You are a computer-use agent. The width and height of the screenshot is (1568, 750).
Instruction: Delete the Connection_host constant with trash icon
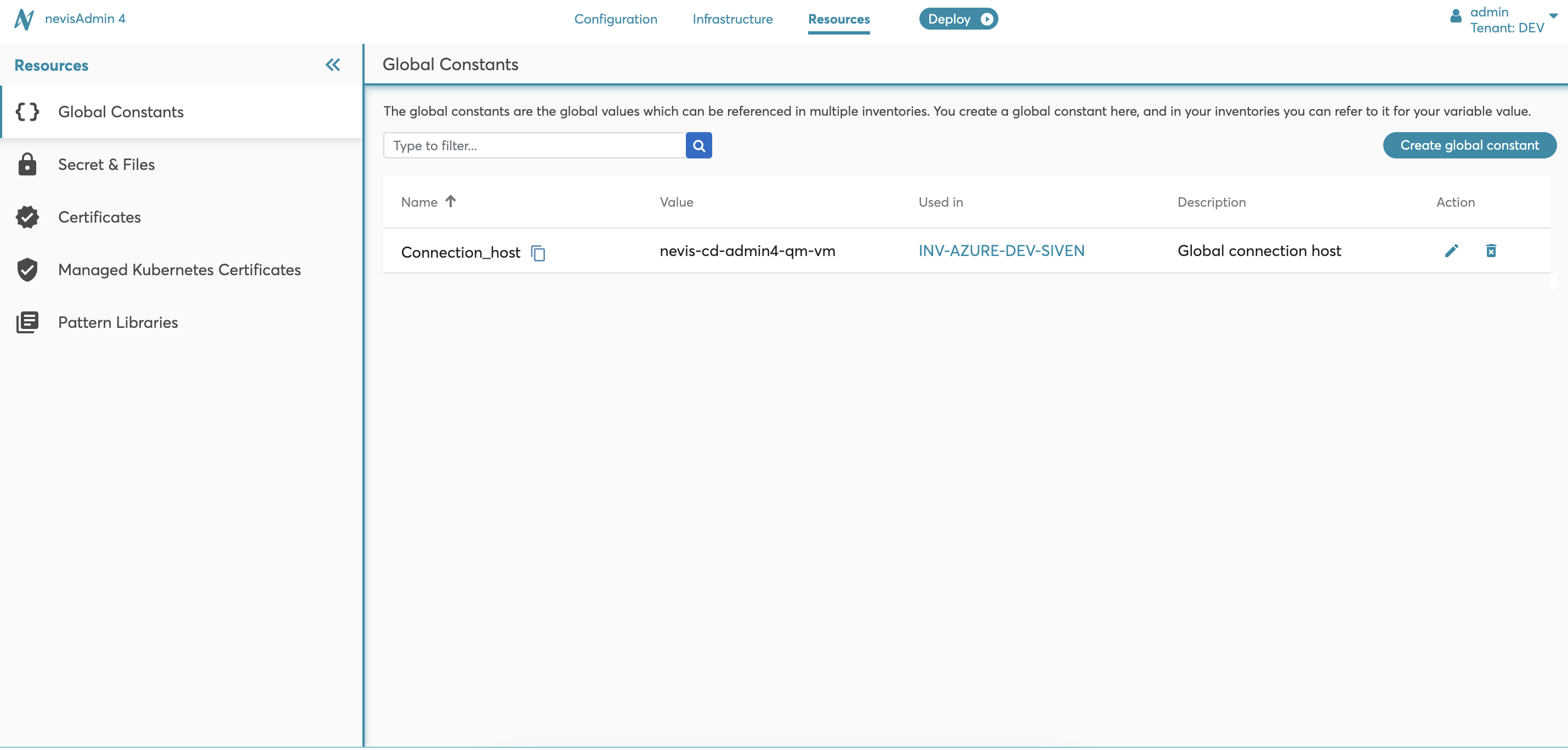[x=1491, y=251]
